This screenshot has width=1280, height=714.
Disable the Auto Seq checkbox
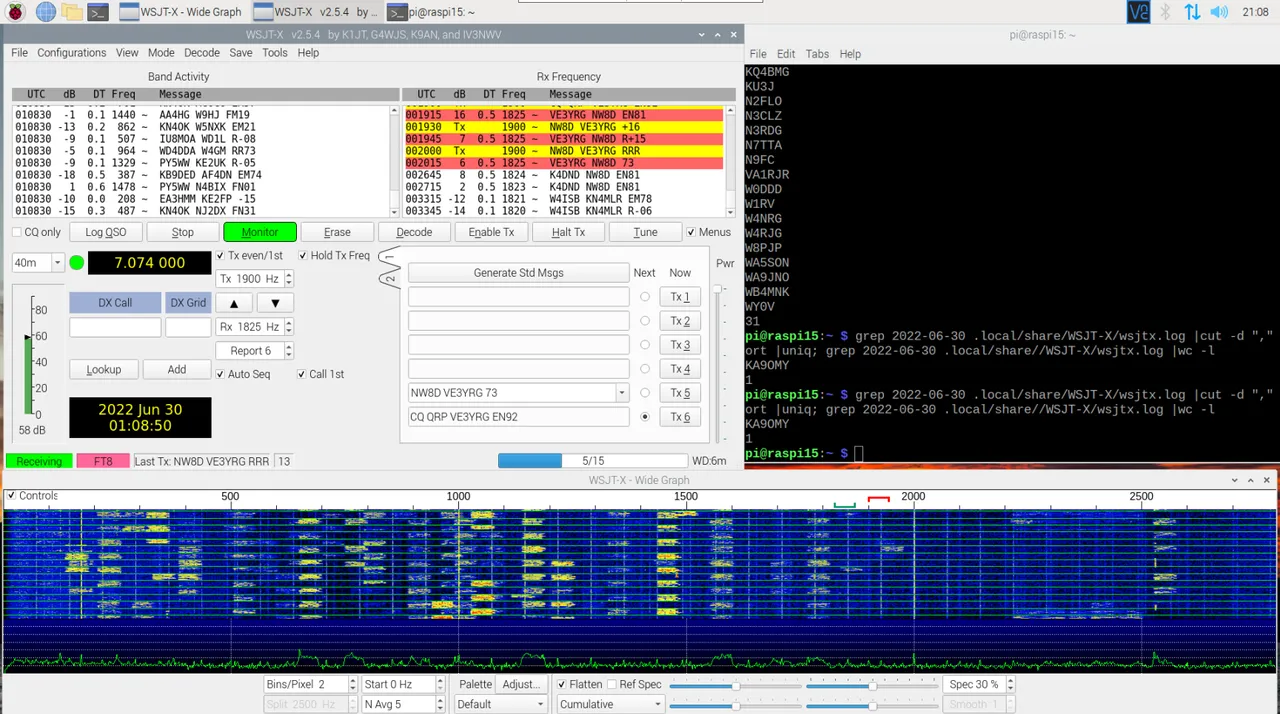(x=220, y=375)
